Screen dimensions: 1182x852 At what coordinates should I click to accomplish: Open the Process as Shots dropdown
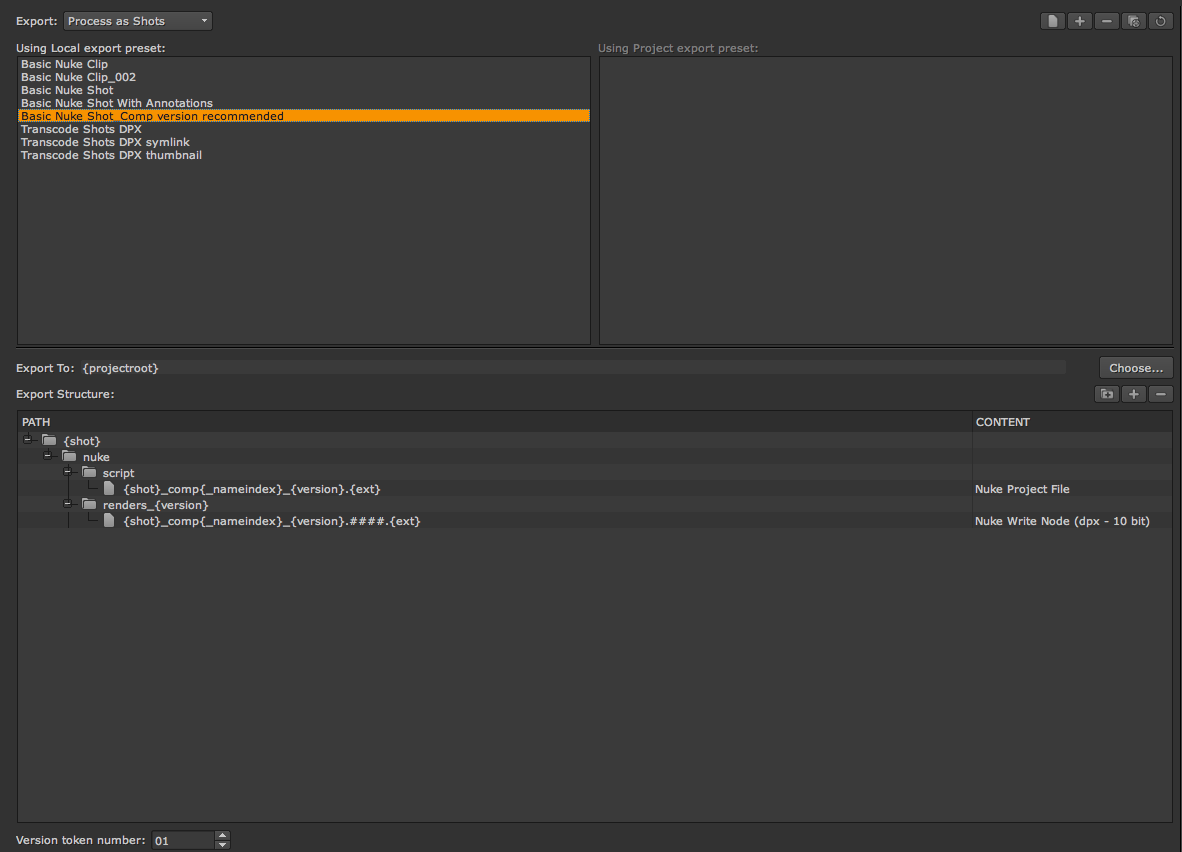point(138,21)
